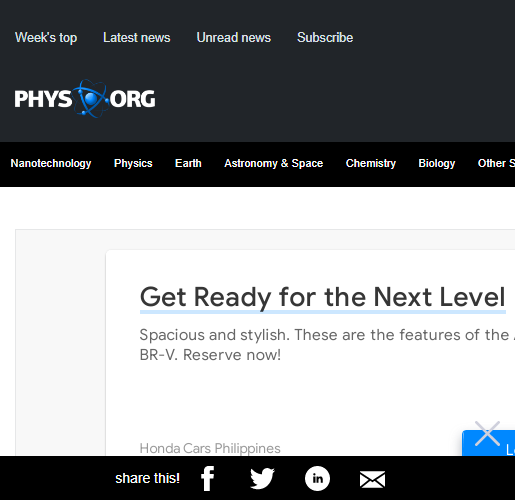515x500 pixels.
Task: Click Subscribe in top bar
Action: point(325,37)
